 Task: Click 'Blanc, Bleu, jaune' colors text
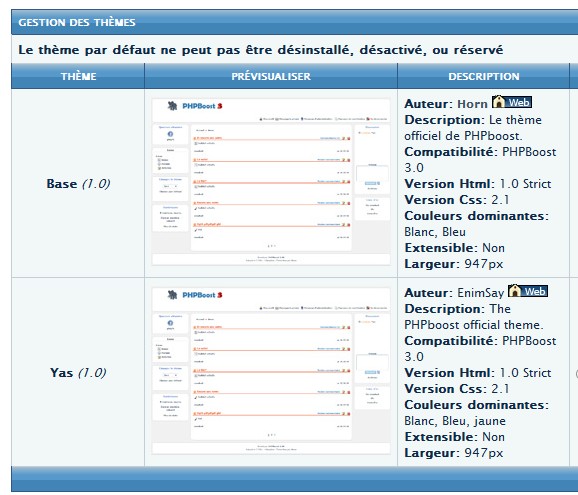(x=455, y=421)
